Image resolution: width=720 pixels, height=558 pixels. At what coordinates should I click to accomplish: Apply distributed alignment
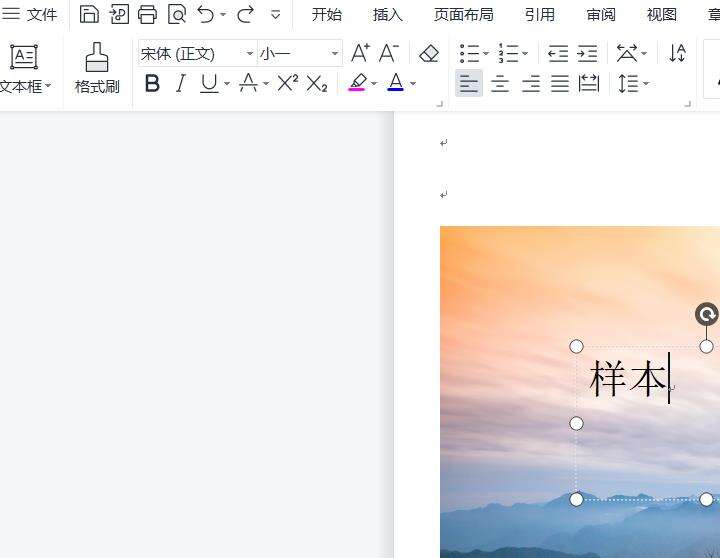pos(589,84)
